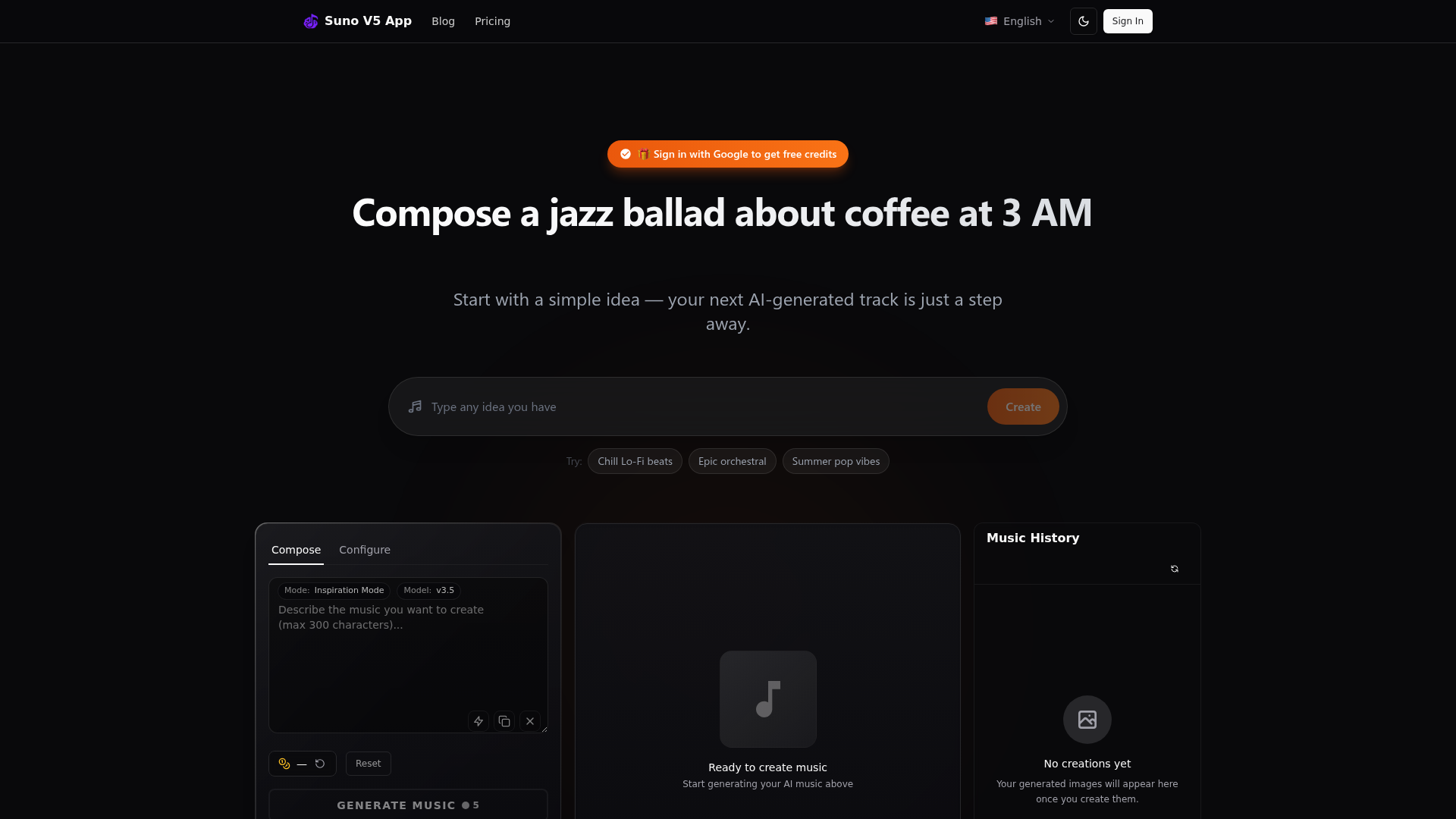Viewport: 1456px width, 819px height.
Task: Click the refresh credits arrow icon
Action: tap(320, 764)
